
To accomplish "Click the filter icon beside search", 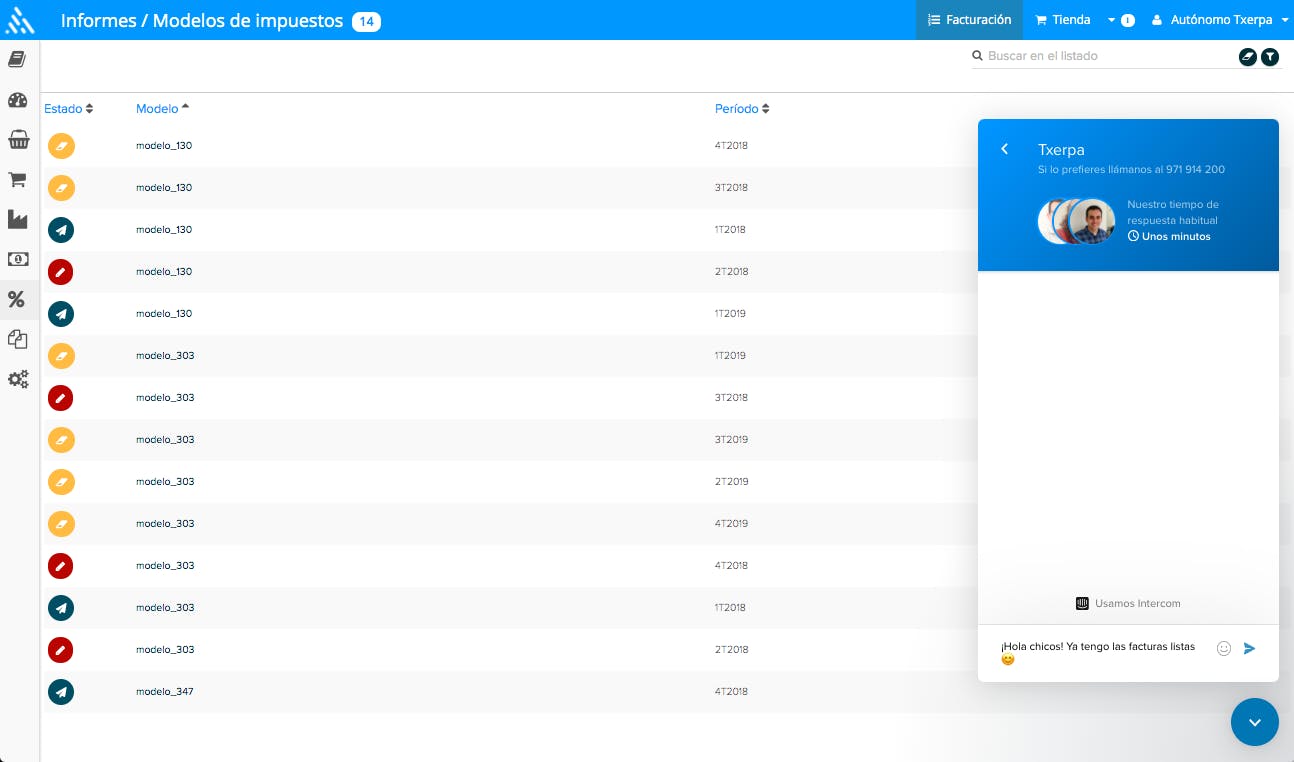I will click(1269, 57).
